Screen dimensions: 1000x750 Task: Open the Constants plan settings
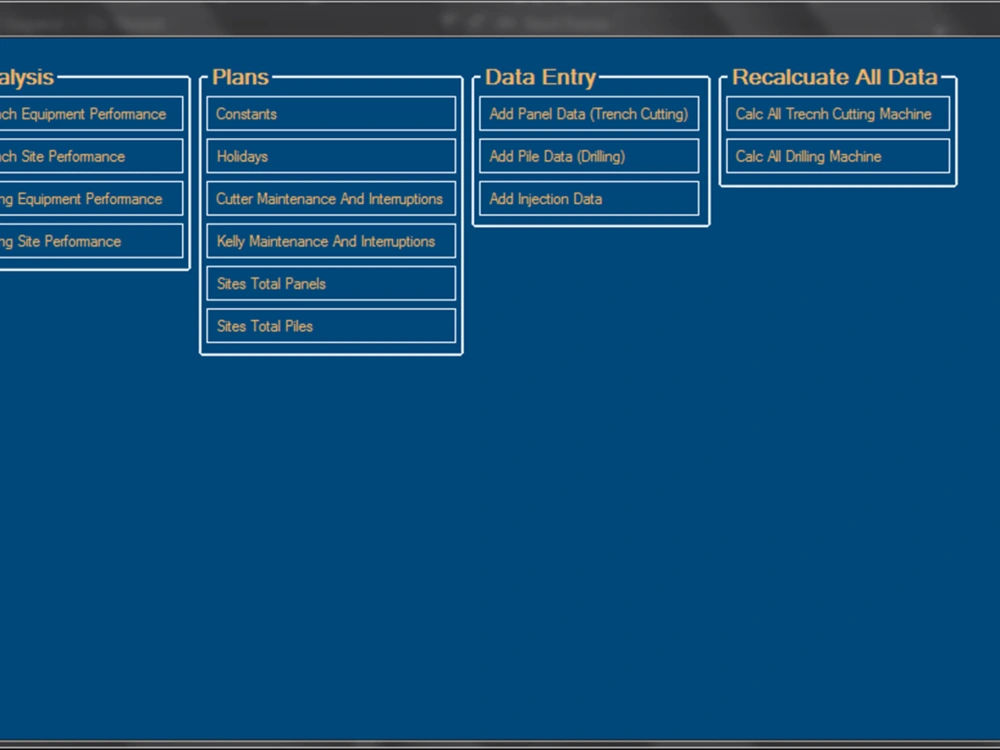(330, 113)
